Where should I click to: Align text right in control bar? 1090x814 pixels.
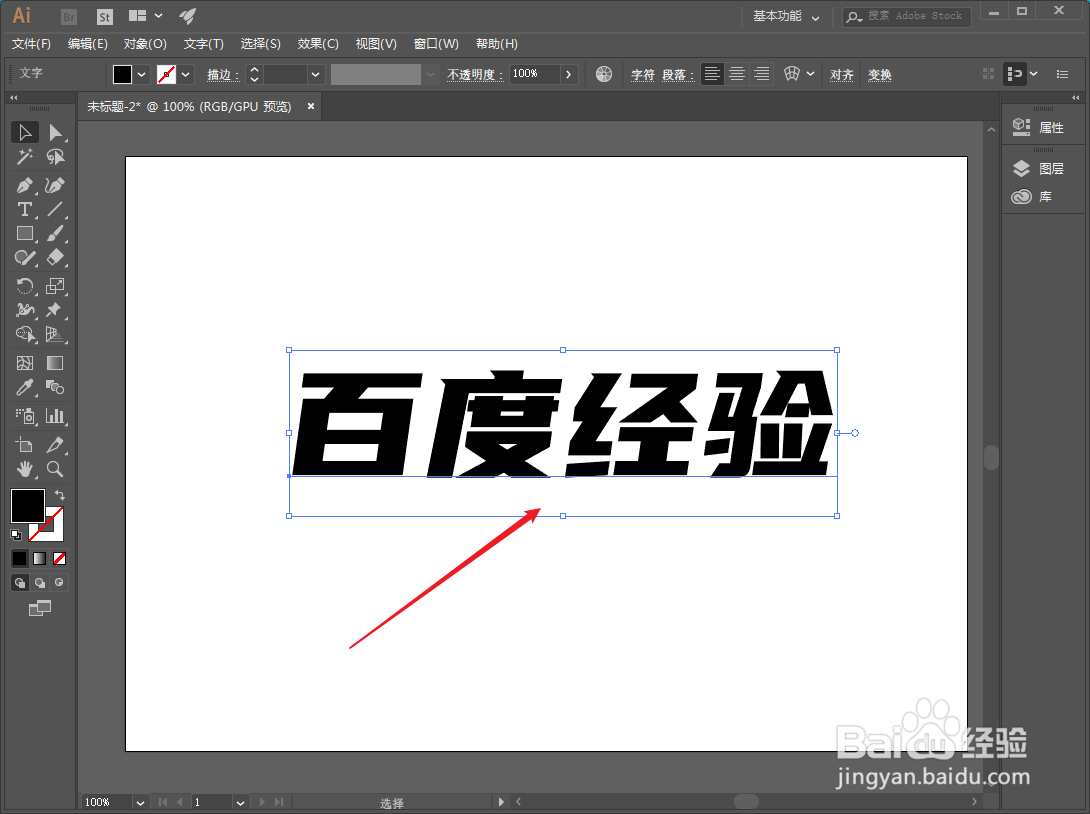(762, 74)
